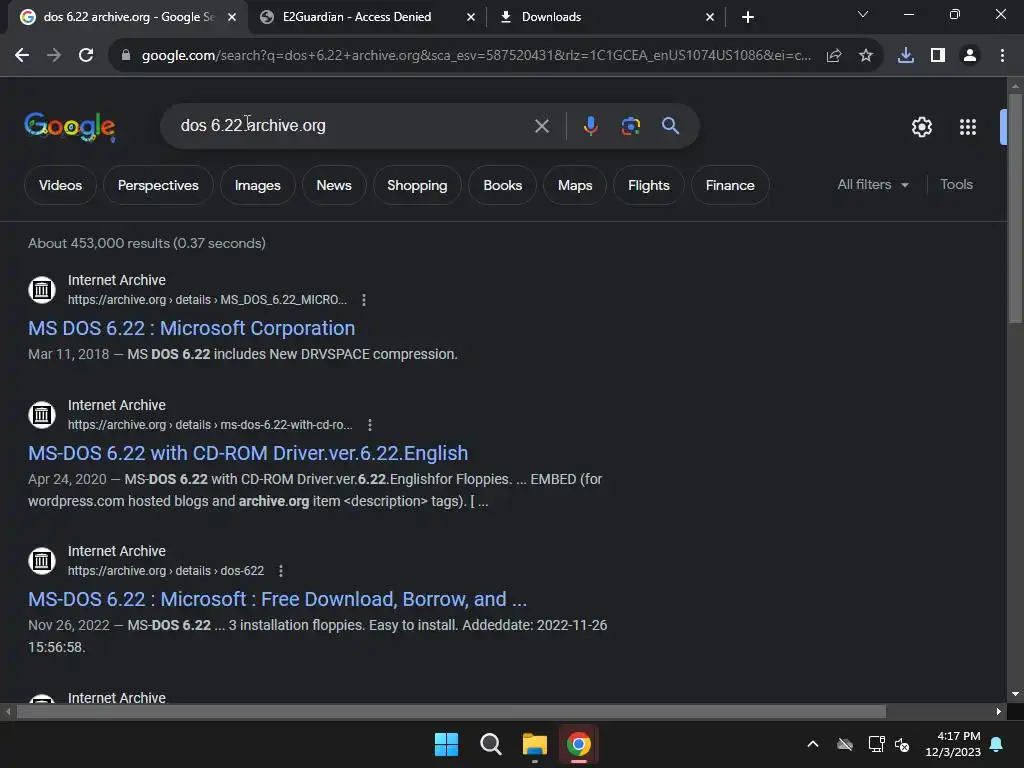Reload the current page
1024x768 pixels.
coord(86,56)
